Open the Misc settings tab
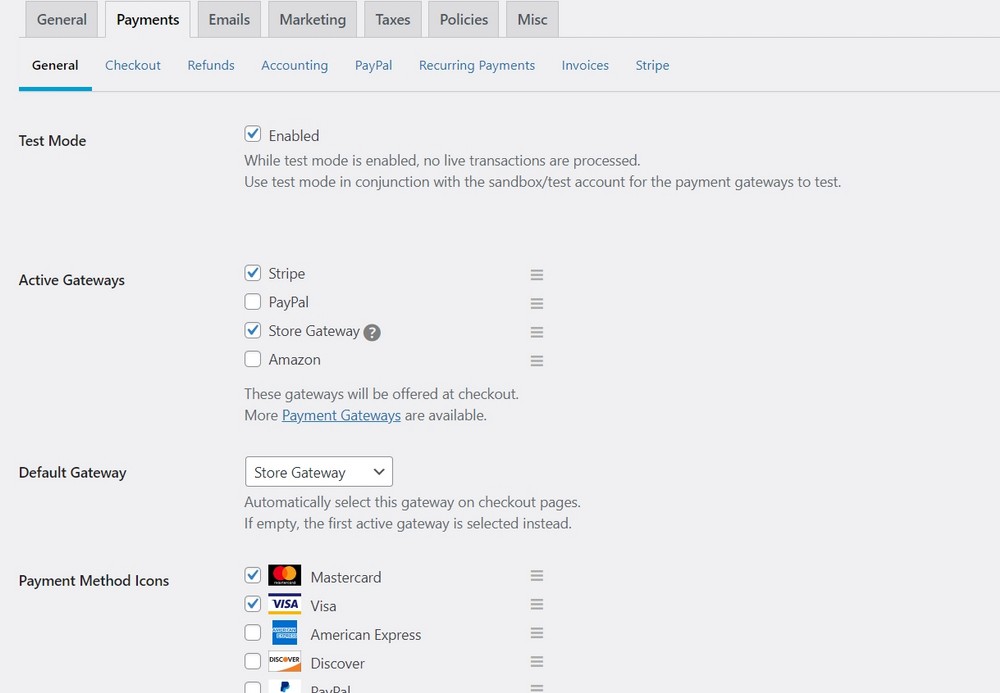This screenshot has width=1000, height=693. [x=533, y=19]
